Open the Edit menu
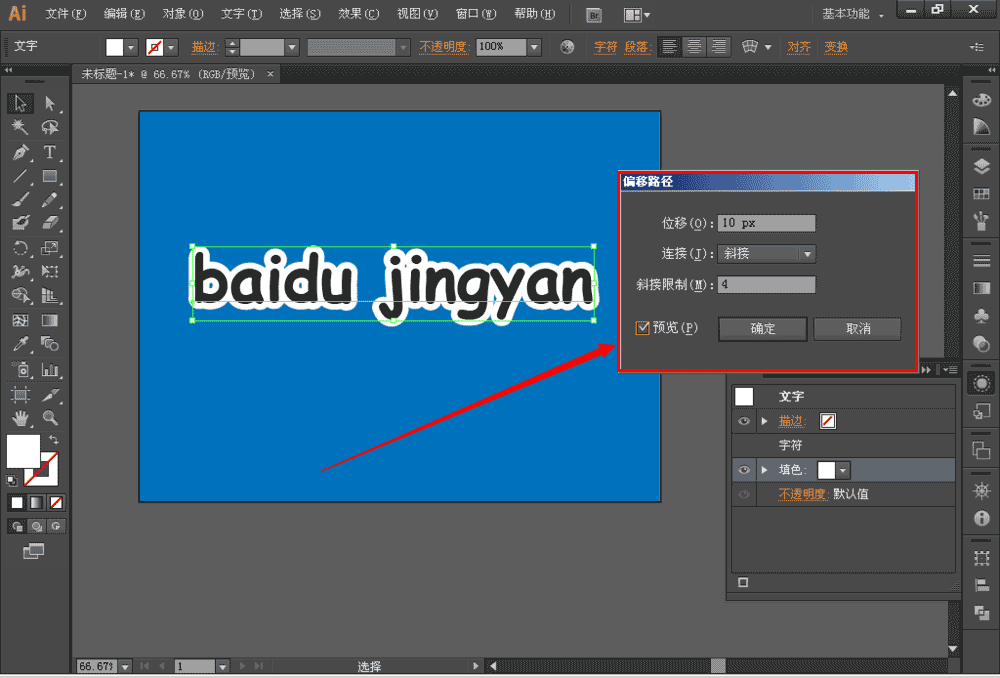Image resolution: width=1000 pixels, height=678 pixels. [124, 13]
